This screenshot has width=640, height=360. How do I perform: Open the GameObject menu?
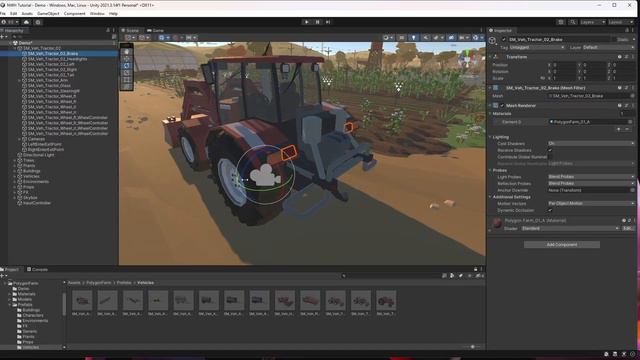[48, 13]
